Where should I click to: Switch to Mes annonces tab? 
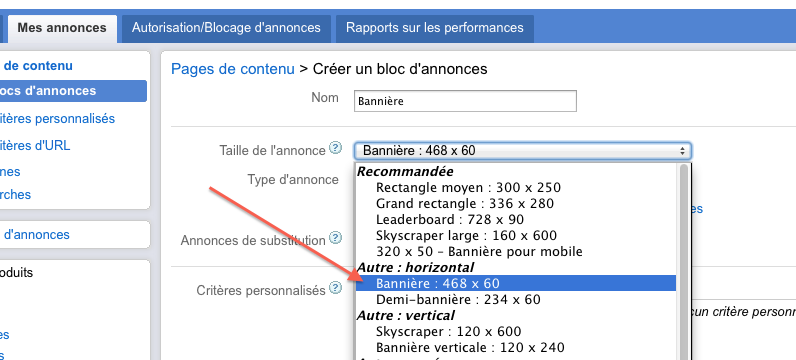click(62, 28)
